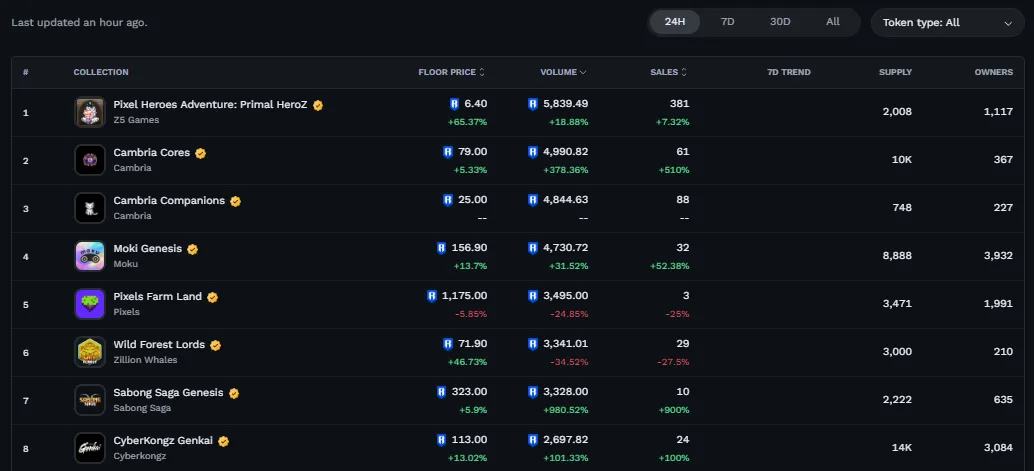Click the Supply column header
1034x471 pixels.
(x=896, y=73)
